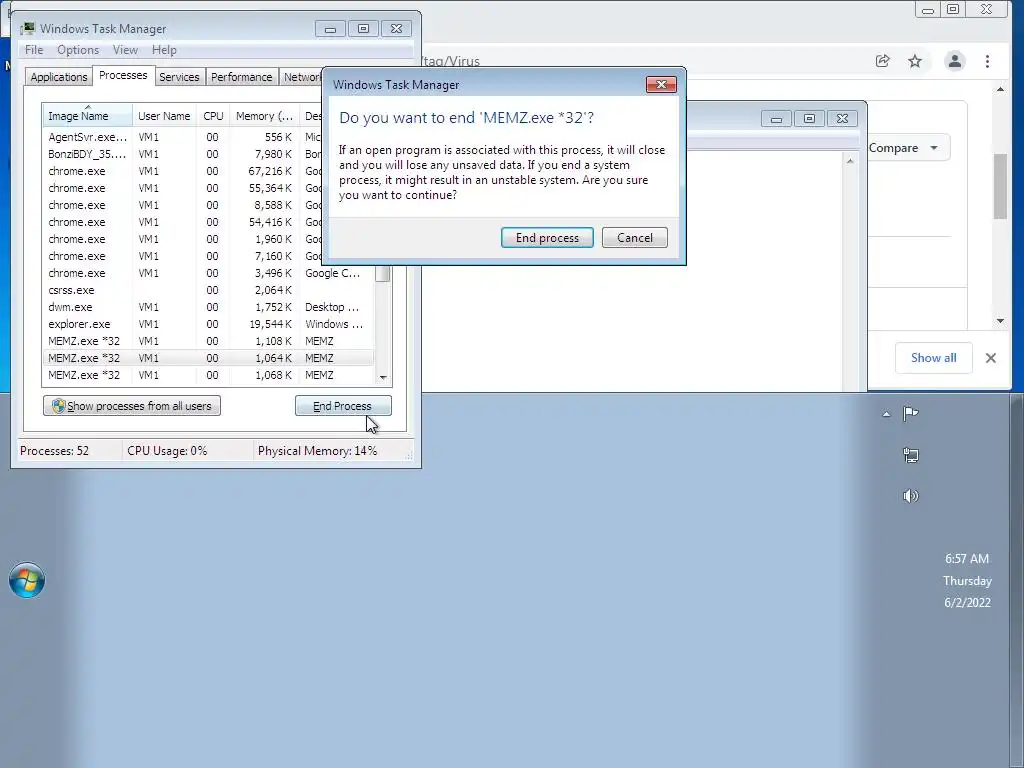The height and width of the screenshot is (768, 1024).
Task: Click Show all downloads button
Action: [933, 358]
